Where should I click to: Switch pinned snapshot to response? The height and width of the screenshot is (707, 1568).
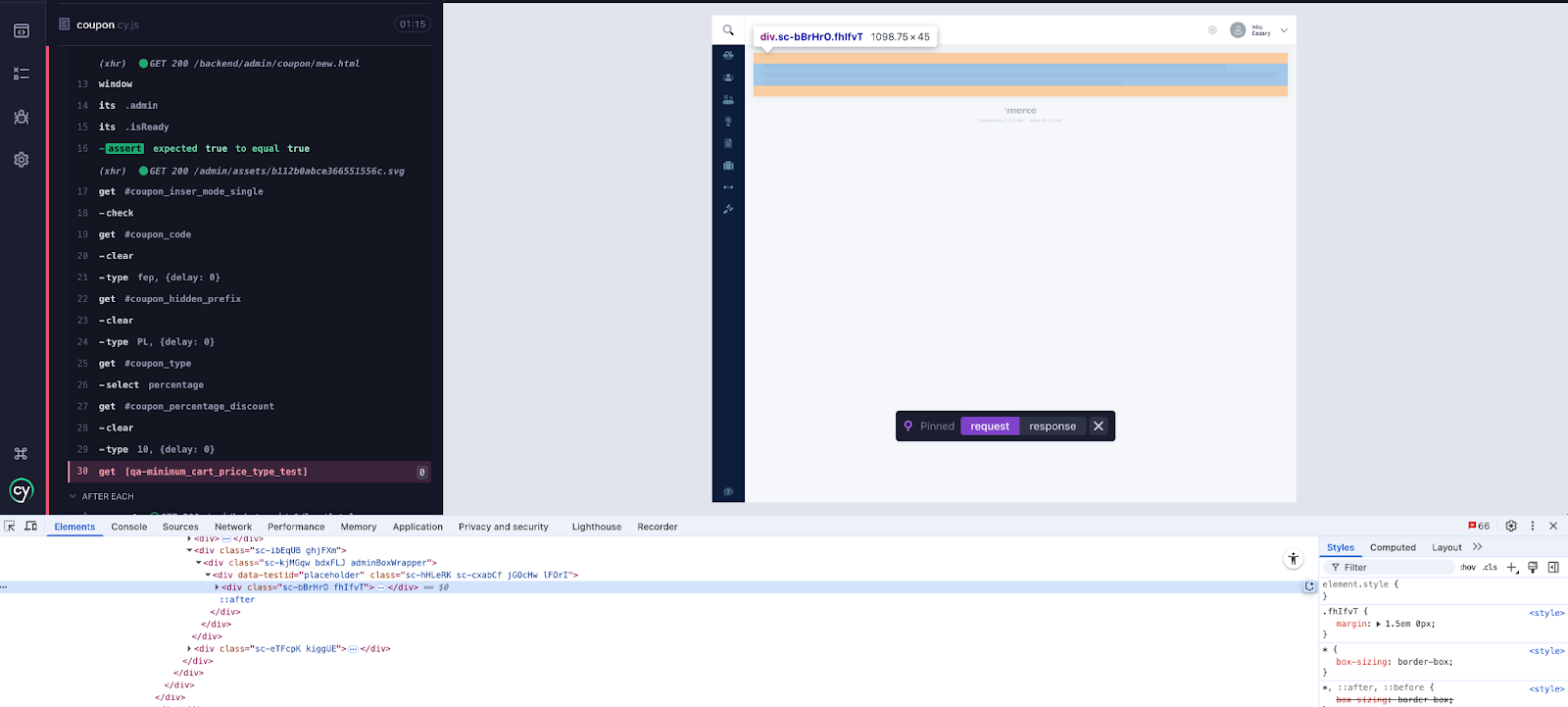pos(1052,427)
